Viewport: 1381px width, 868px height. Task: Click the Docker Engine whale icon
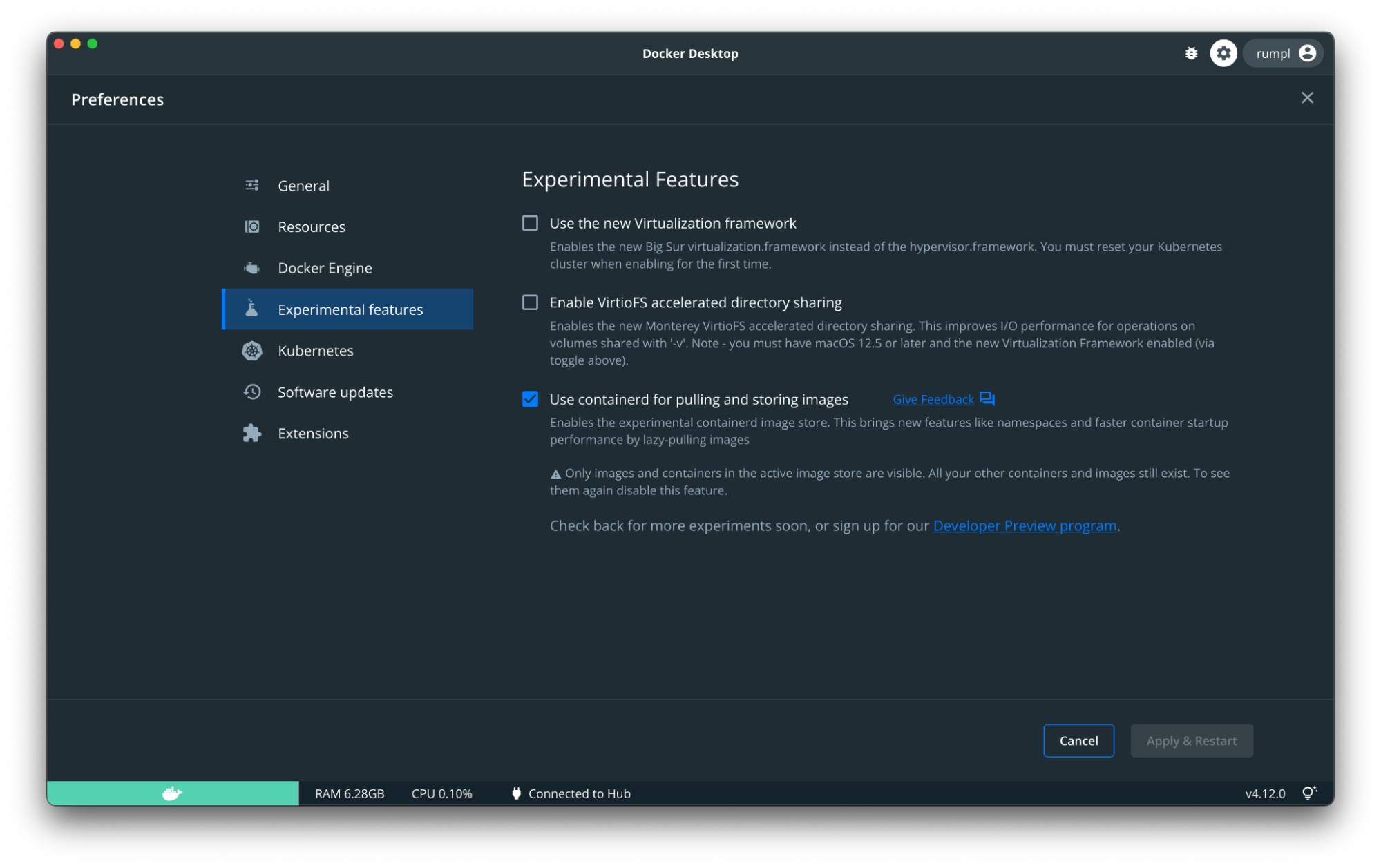pyautogui.click(x=251, y=268)
